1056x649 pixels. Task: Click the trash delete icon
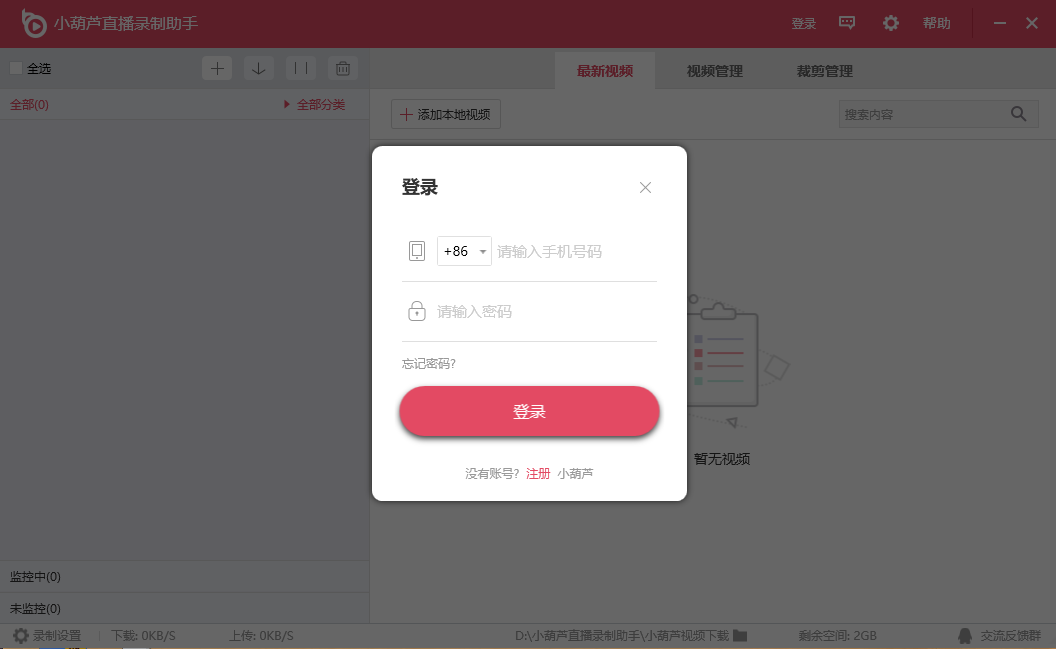click(x=343, y=68)
